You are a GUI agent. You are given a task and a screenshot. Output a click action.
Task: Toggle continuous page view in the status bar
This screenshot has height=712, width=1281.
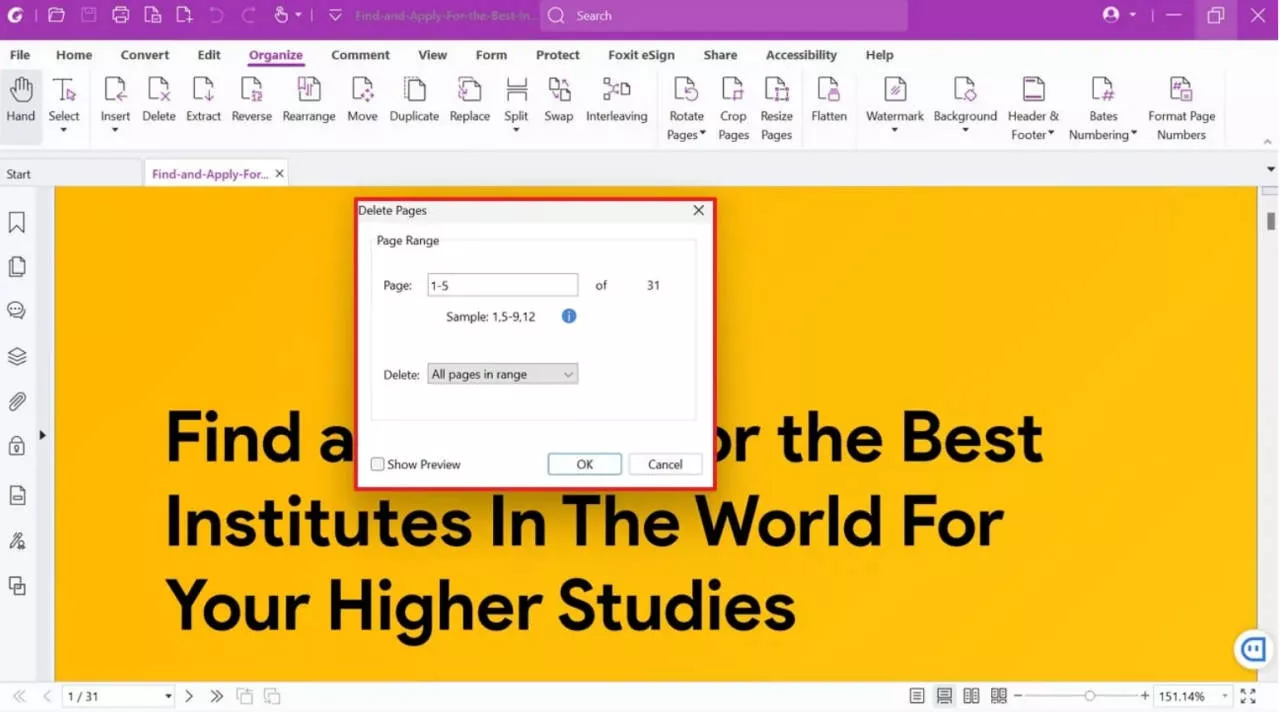[x=944, y=695]
